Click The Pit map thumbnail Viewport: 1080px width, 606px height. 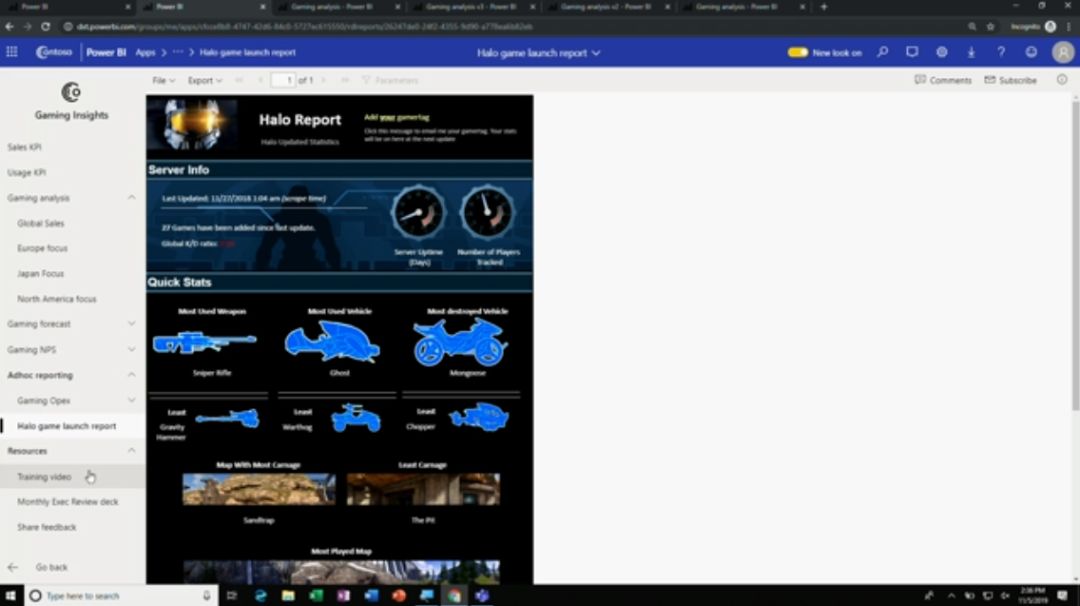[423, 489]
